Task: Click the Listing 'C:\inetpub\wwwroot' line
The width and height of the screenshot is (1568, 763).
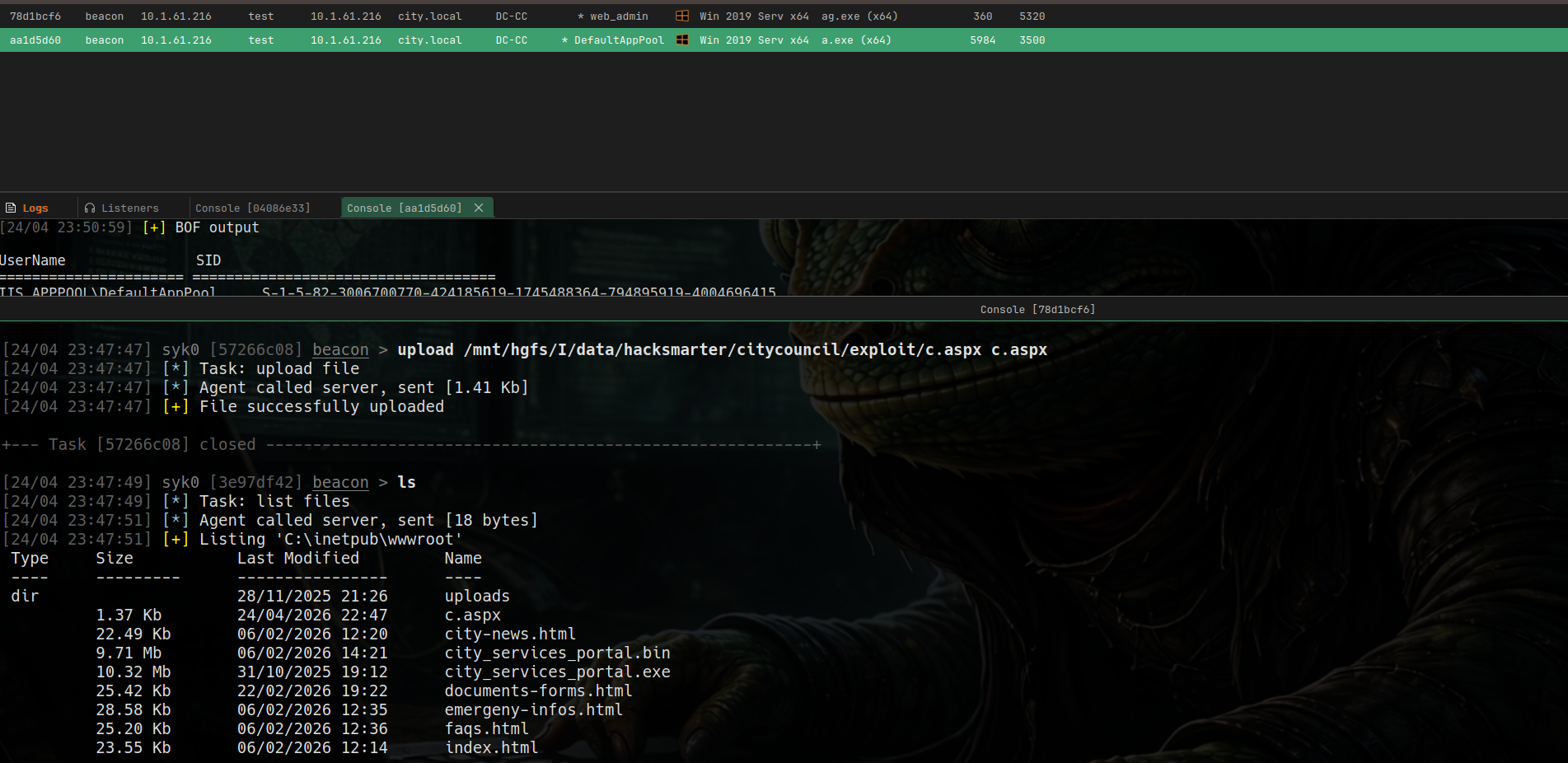Action: (330, 539)
